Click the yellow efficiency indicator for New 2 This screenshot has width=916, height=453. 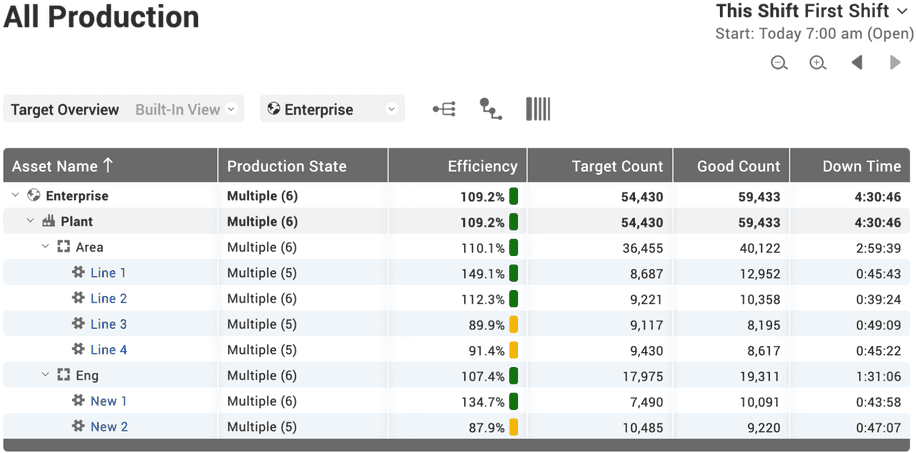point(513,427)
